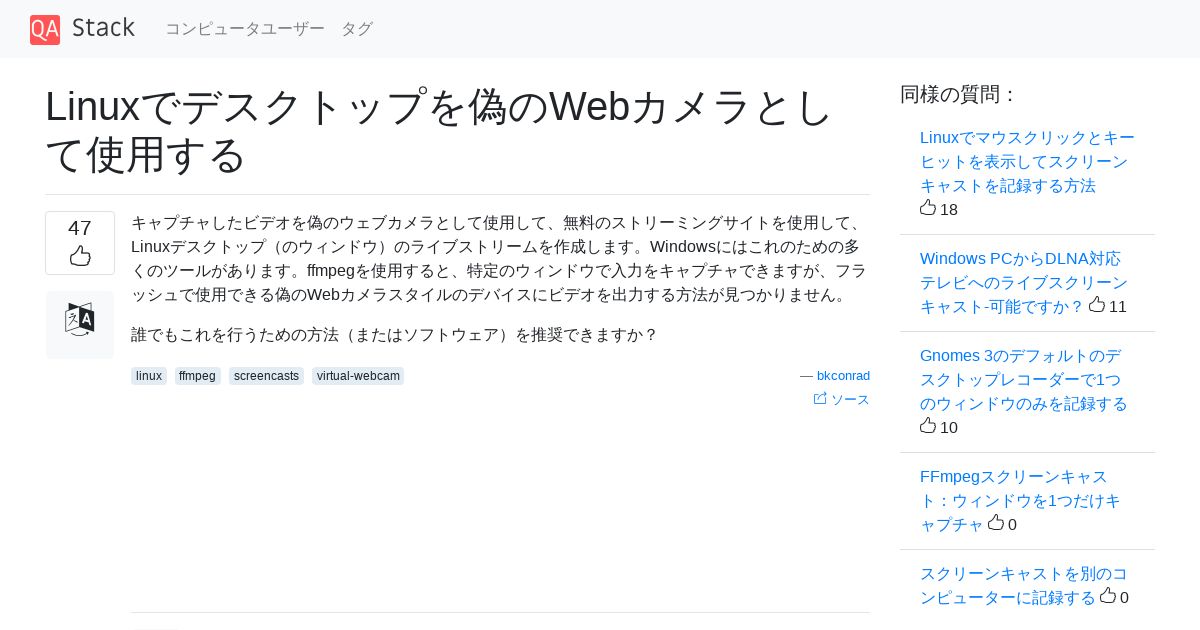Viewport: 1200px width, 630px height.
Task: Click thumbs-up icon next to 10
Action: point(928,426)
